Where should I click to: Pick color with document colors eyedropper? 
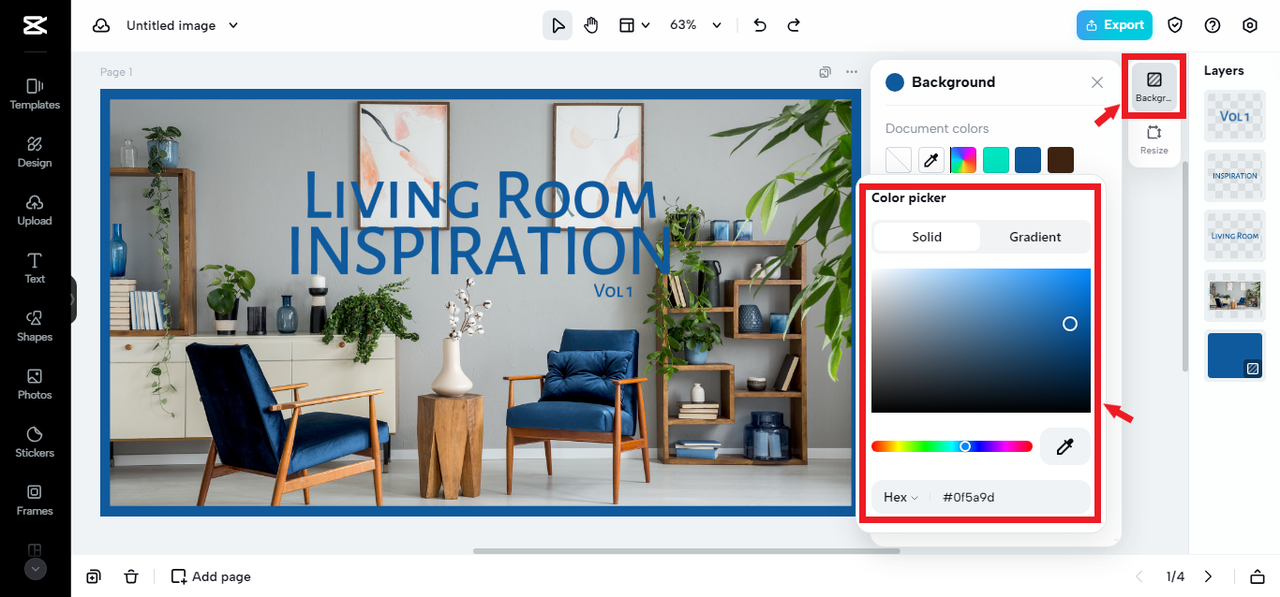931,159
